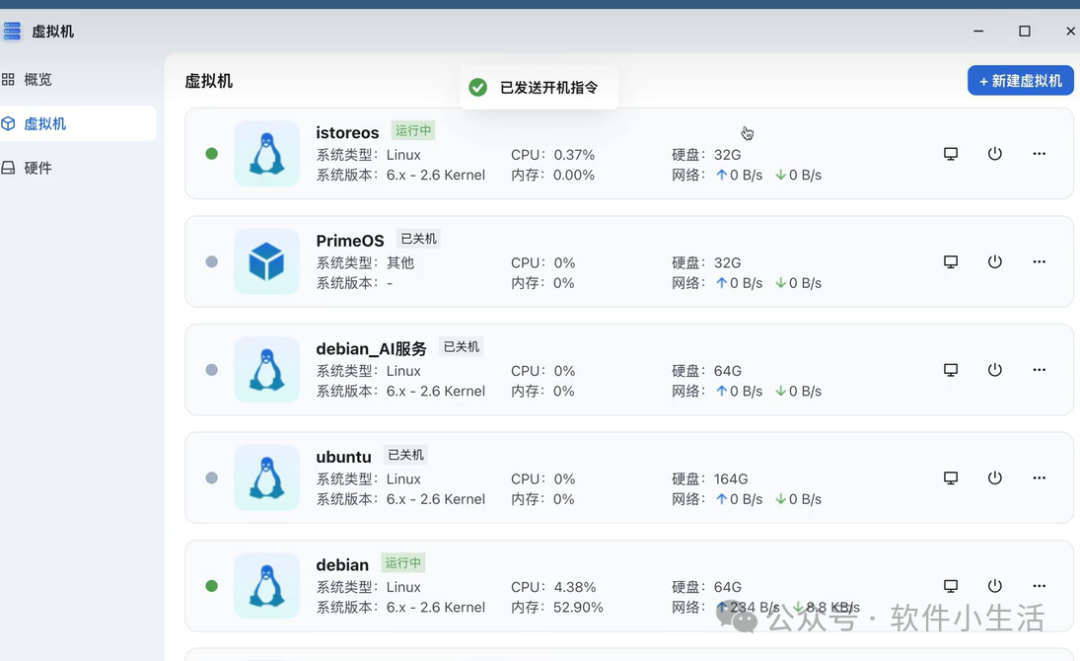Click the 已发送开机指令 notification toast

point(539,87)
